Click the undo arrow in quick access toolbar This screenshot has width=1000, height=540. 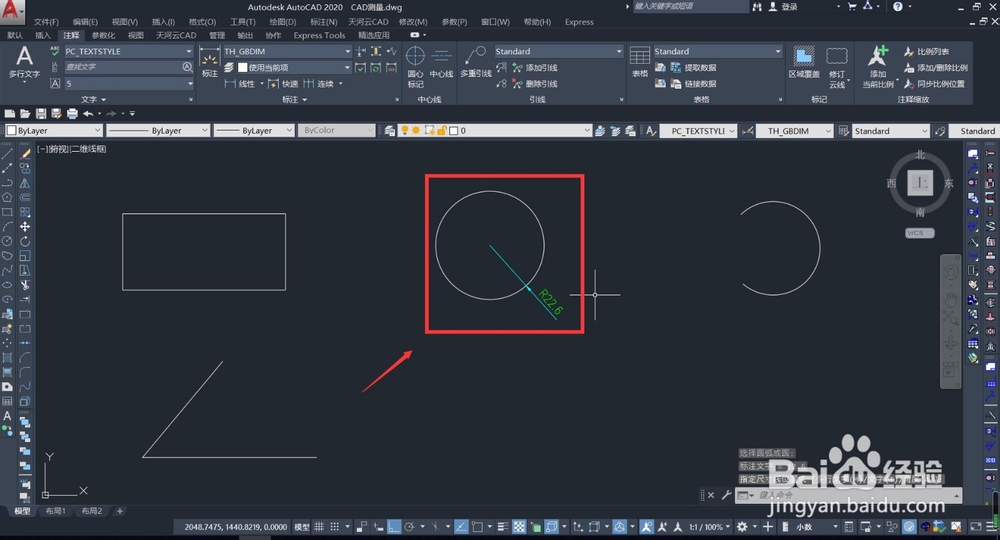tap(88, 113)
